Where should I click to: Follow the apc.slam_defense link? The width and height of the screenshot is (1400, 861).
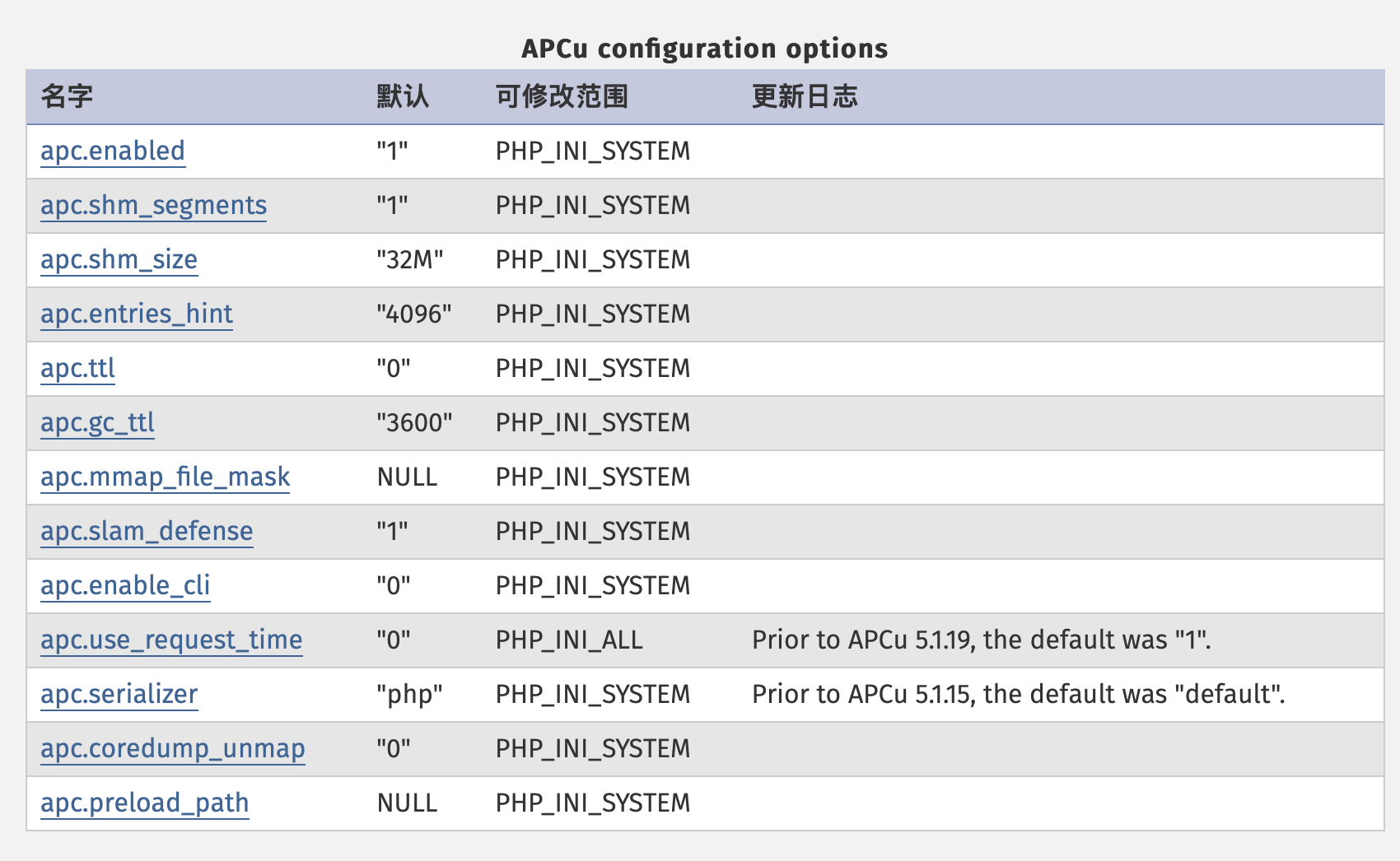click(147, 532)
